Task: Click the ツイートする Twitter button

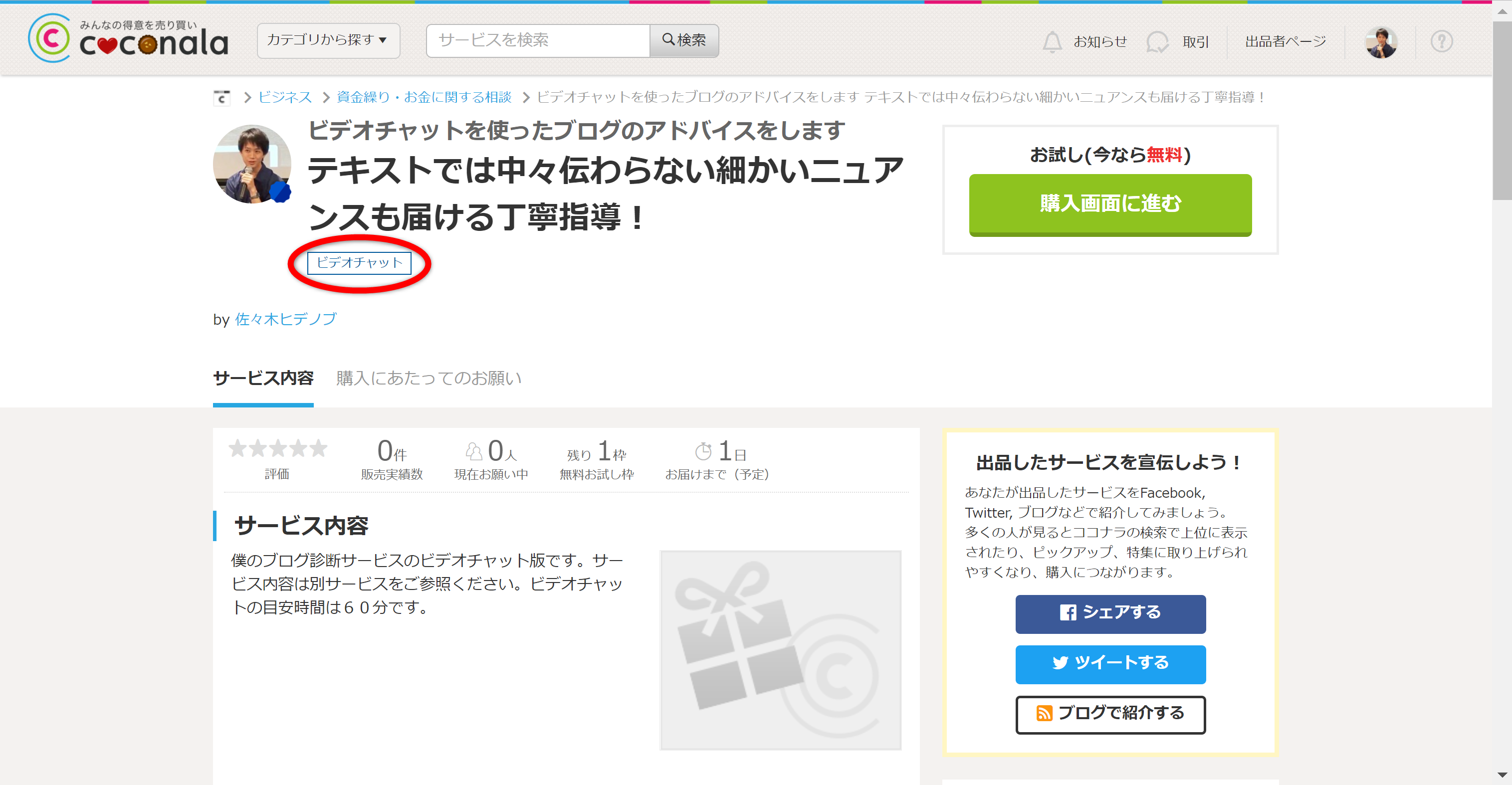Action: pyautogui.click(x=1110, y=663)
